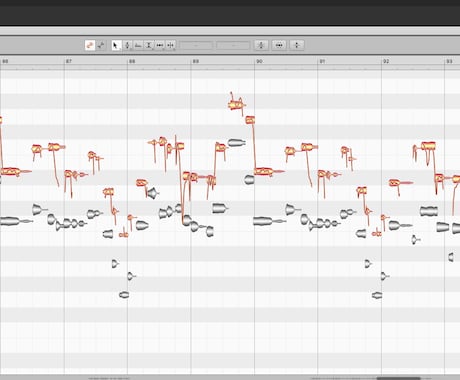The width and height of the screenshot is (460, 380).
Task: Select the Amplitude tool
Action: coord(149,45)
